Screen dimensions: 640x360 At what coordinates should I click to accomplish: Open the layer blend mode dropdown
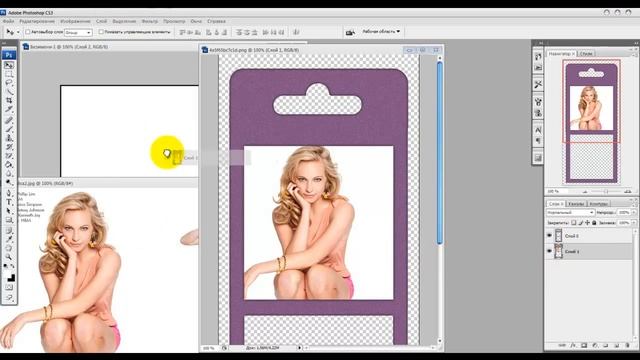(570, 213)
